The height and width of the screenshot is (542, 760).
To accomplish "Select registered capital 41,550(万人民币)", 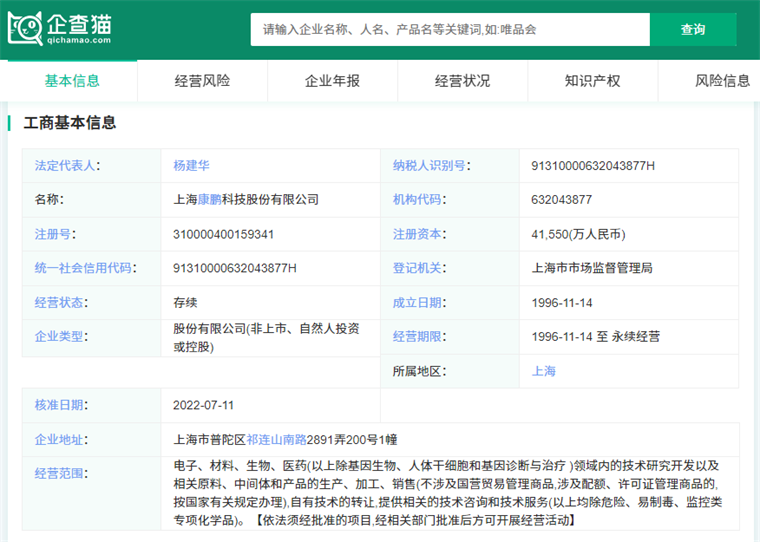I will (x=578, y=235).
